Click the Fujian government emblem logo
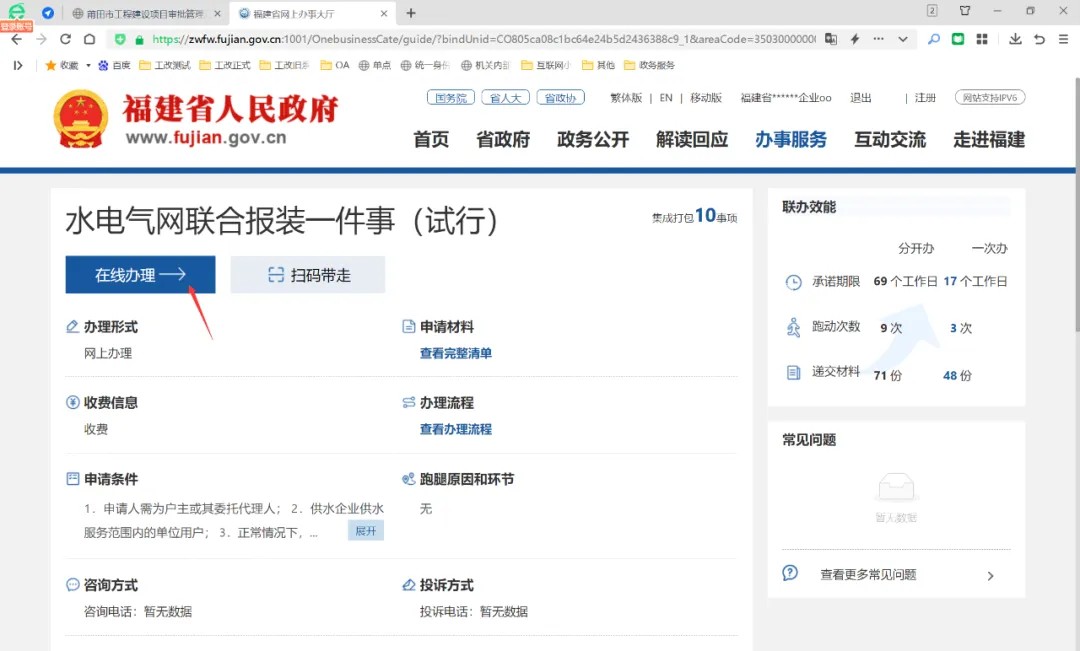The width and height of the screenshot is (1080, 651). (x=81, y=120)
